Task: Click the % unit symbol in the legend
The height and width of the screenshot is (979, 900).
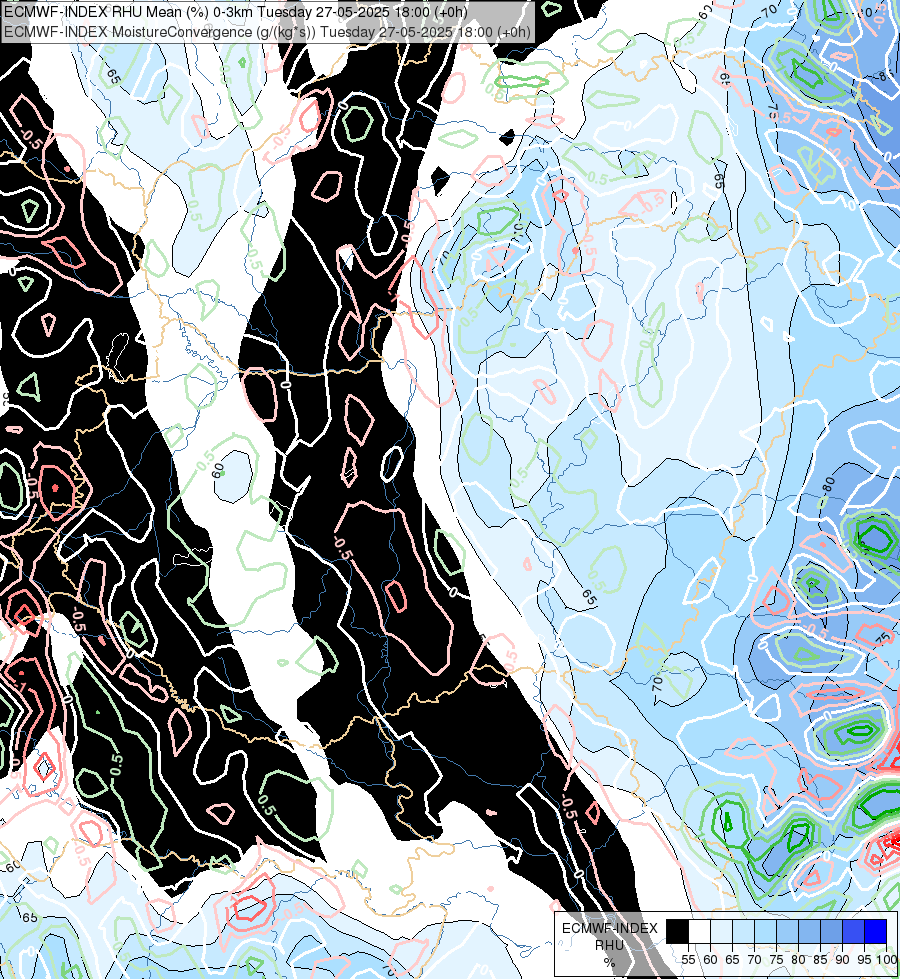Action: tap(610, 963)
